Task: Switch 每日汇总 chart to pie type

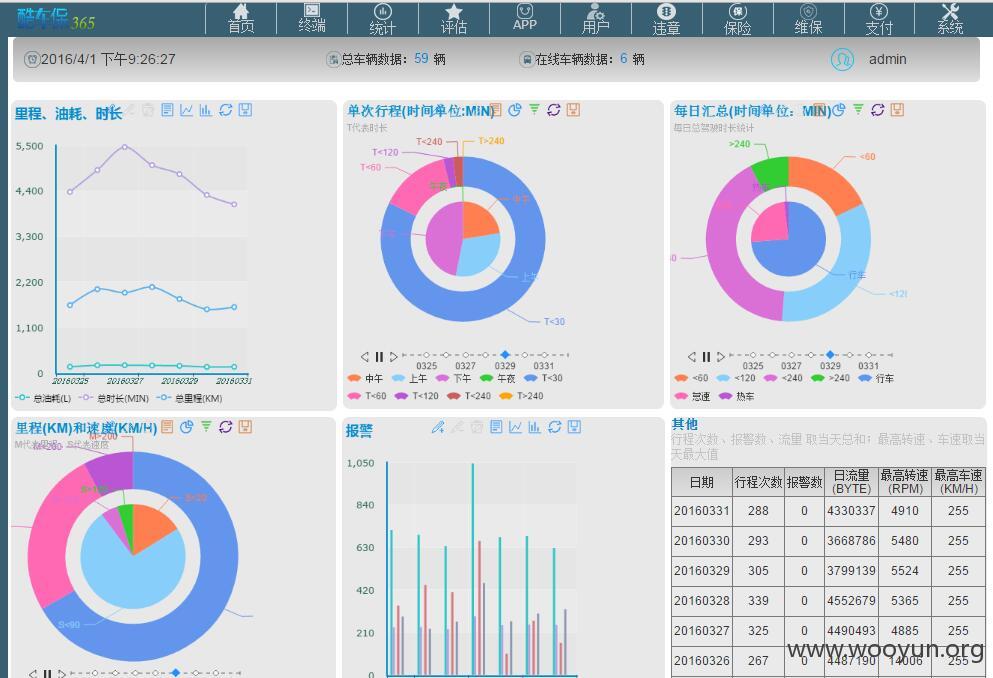Action: (838, 110)
